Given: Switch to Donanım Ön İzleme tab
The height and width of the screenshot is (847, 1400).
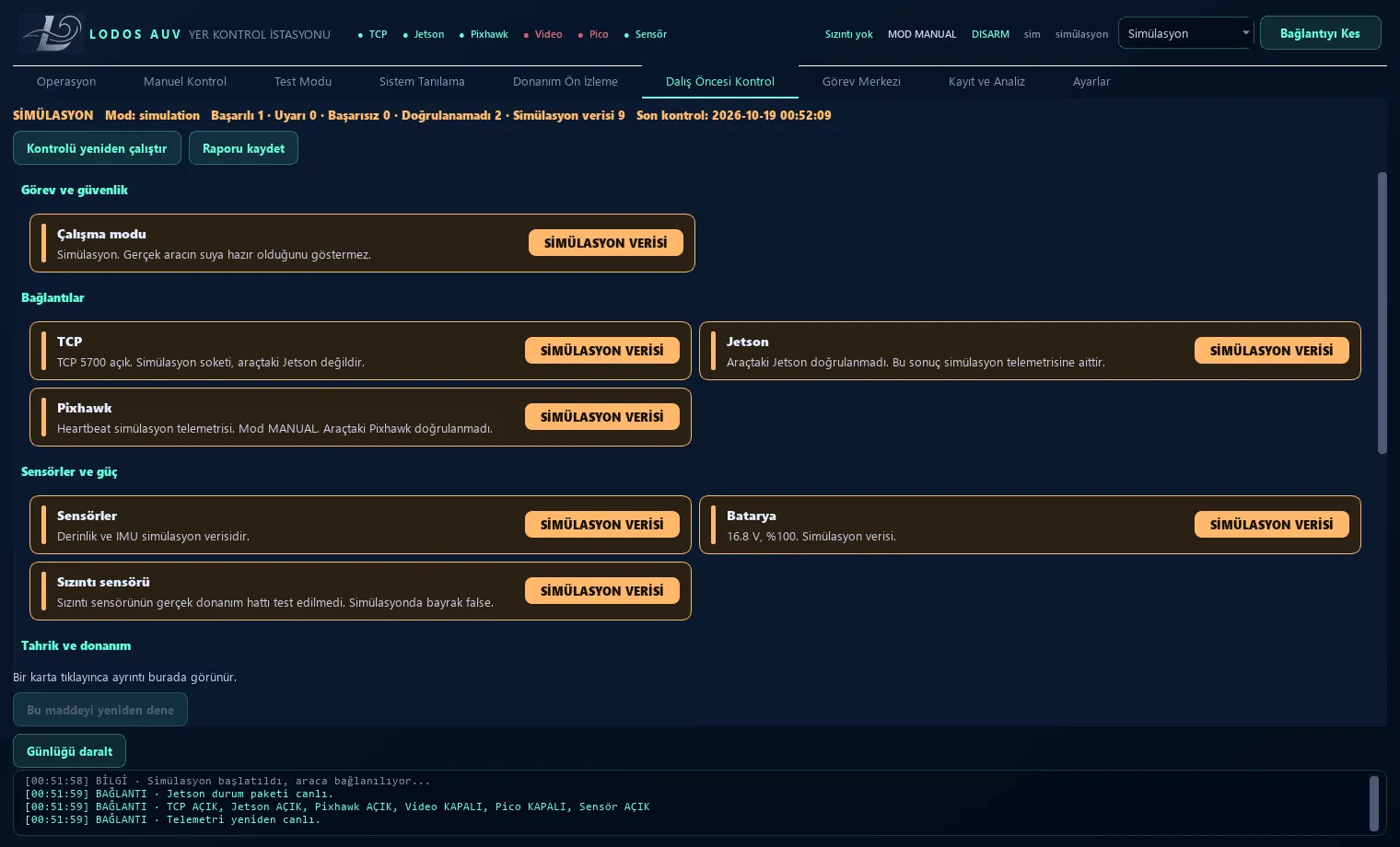Looking at the screenshot, I should [566, 81].
